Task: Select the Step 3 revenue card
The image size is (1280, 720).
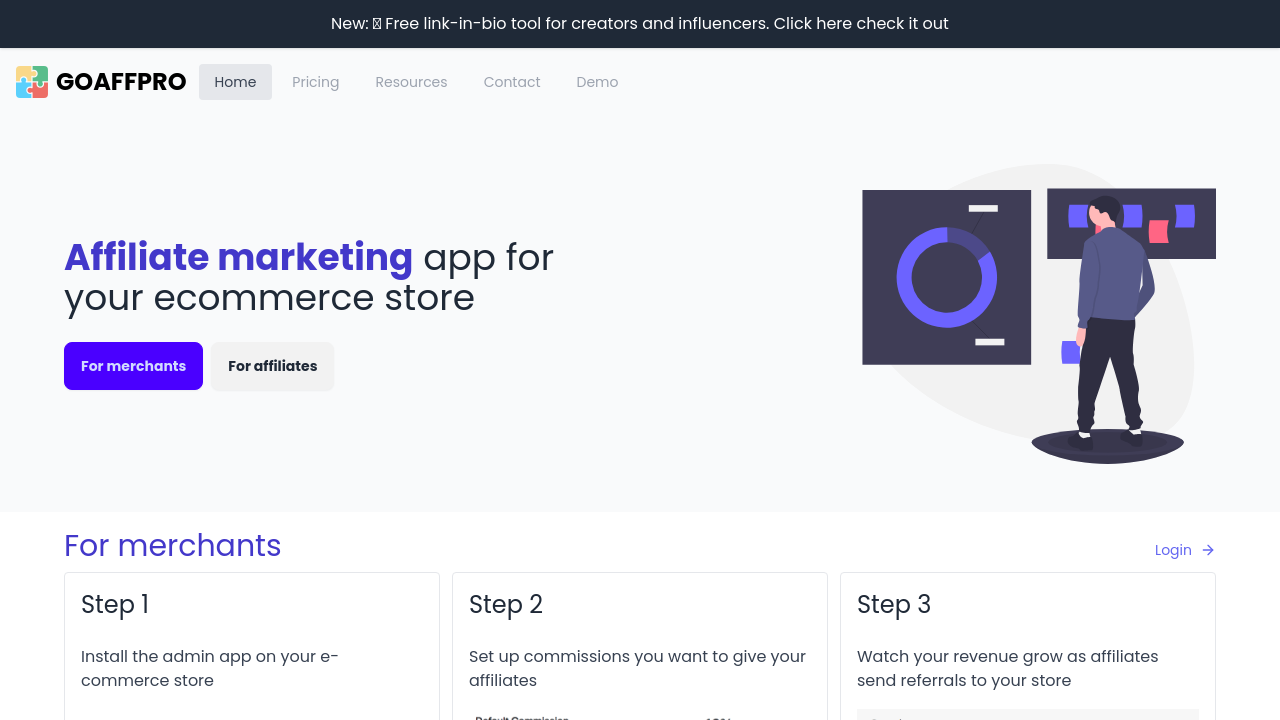Action: click(1028, 645)
